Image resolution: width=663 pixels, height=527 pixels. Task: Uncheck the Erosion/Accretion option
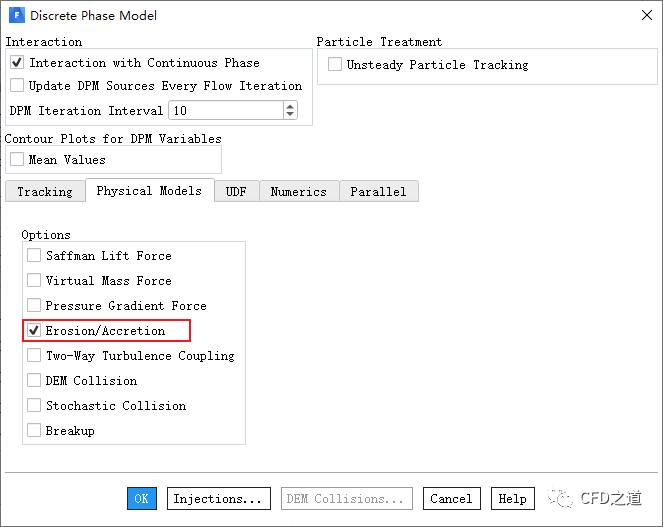[x=35, y=331]
